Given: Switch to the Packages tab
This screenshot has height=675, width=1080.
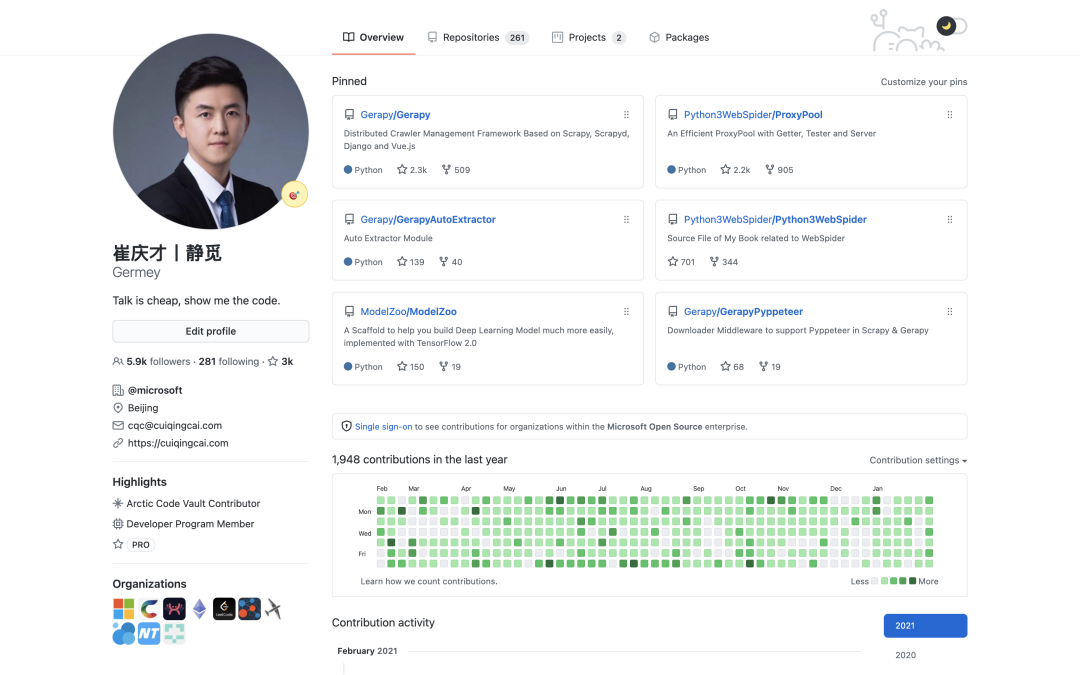Looking at the screenshot, I should (679, 37).
